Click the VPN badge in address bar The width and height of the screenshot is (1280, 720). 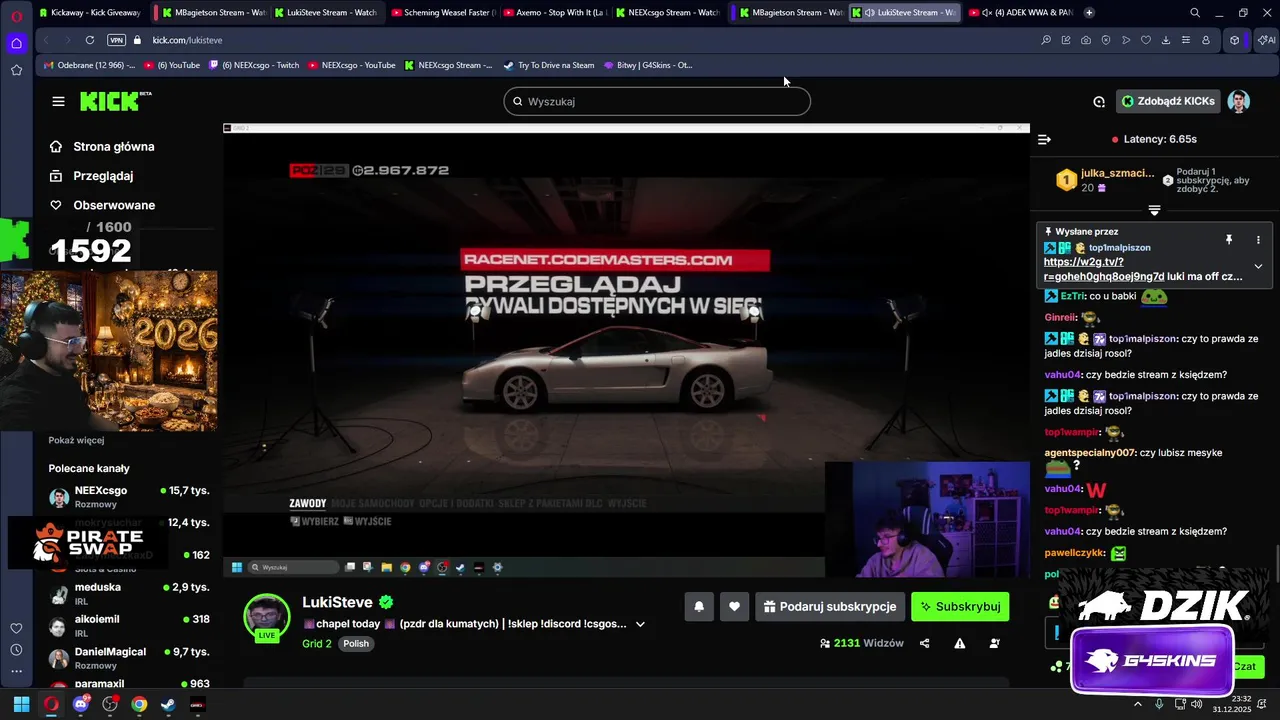[116, 40]
